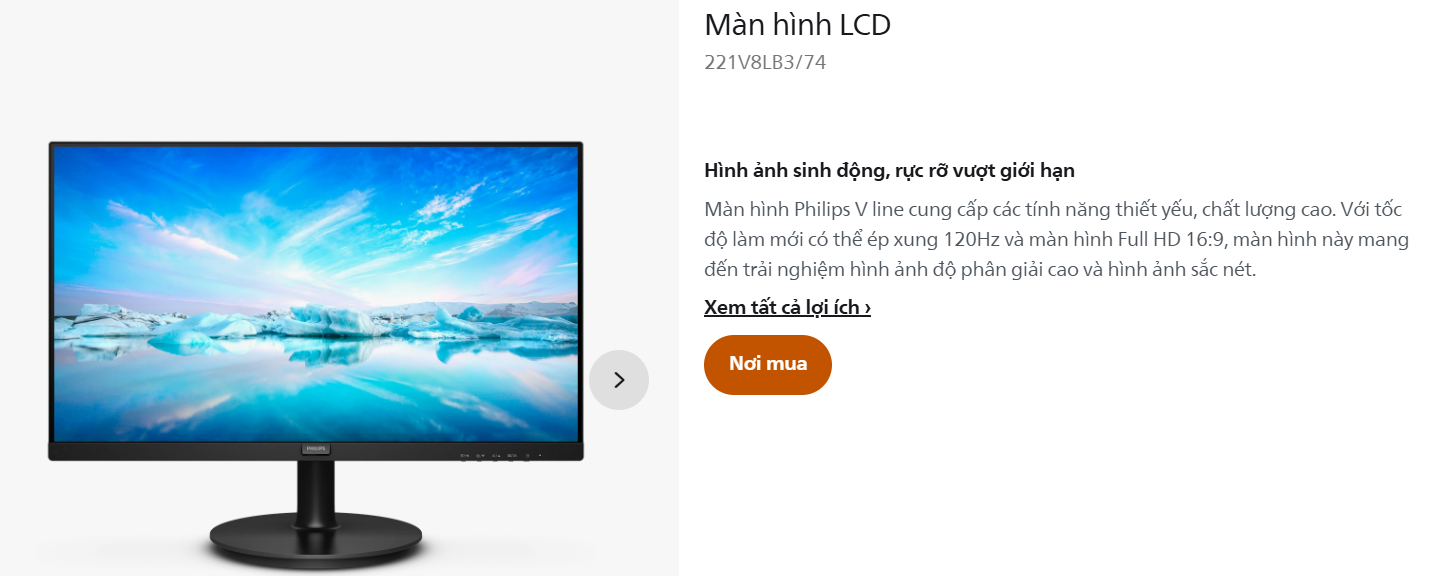Click the power LED dot on monitor bezel
The height and width of the screenshot is (576, 1431).
tap(540, 455)
